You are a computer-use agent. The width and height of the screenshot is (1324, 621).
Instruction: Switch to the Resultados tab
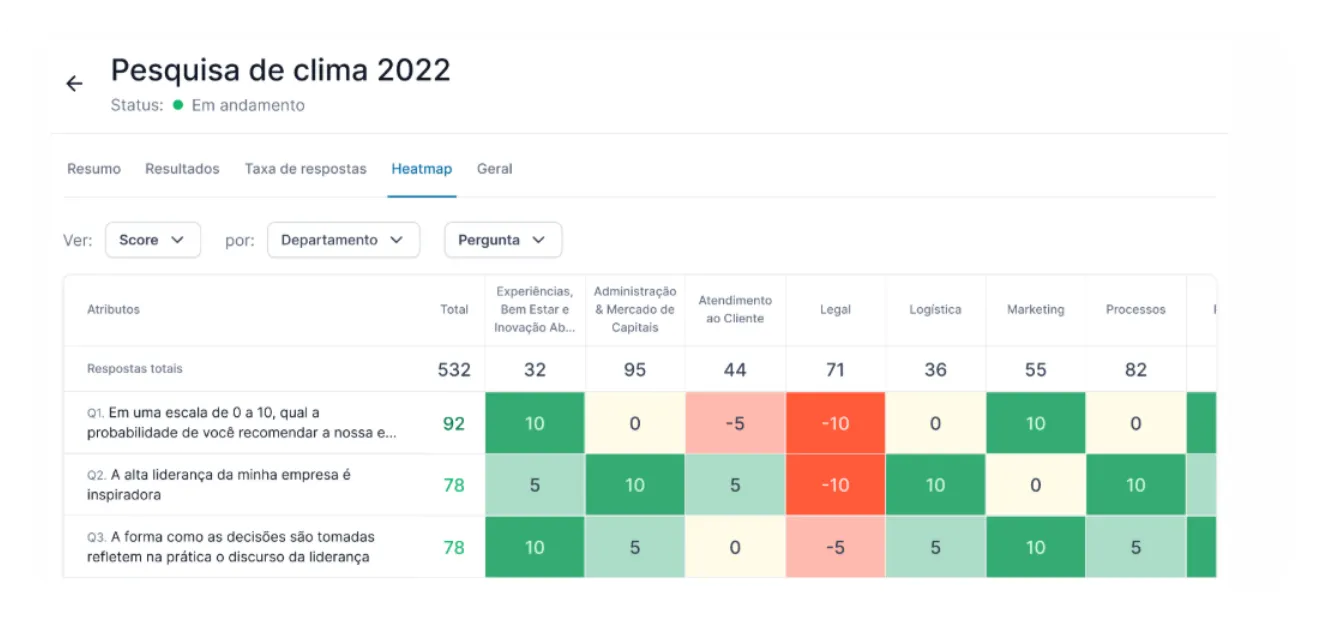point(182,169)
